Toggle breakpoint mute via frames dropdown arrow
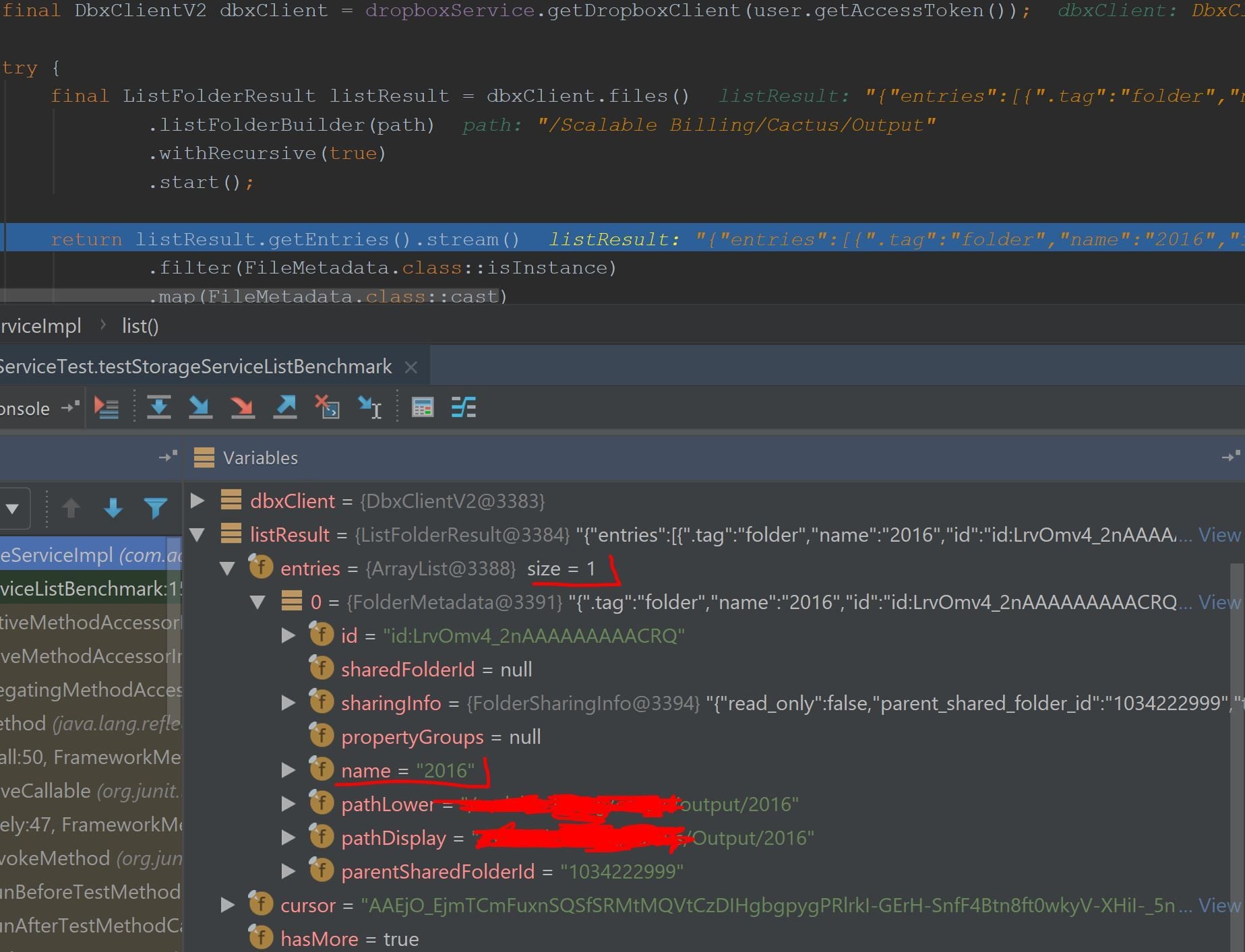The width and height of the screenshot is (1245, 952). (15, 509)
